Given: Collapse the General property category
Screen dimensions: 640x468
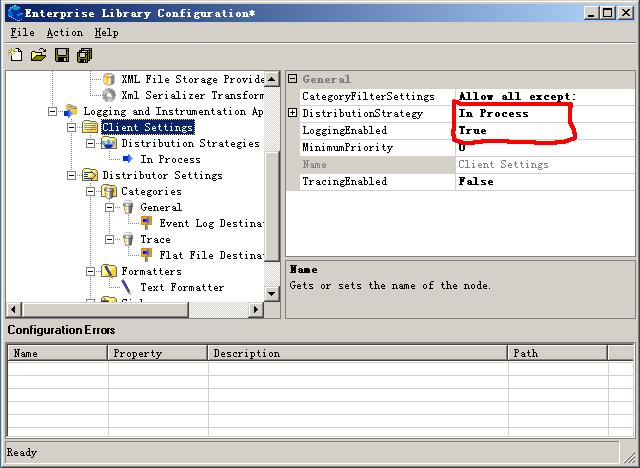Looking at the screenshot, I should click(x=293, y=79).
